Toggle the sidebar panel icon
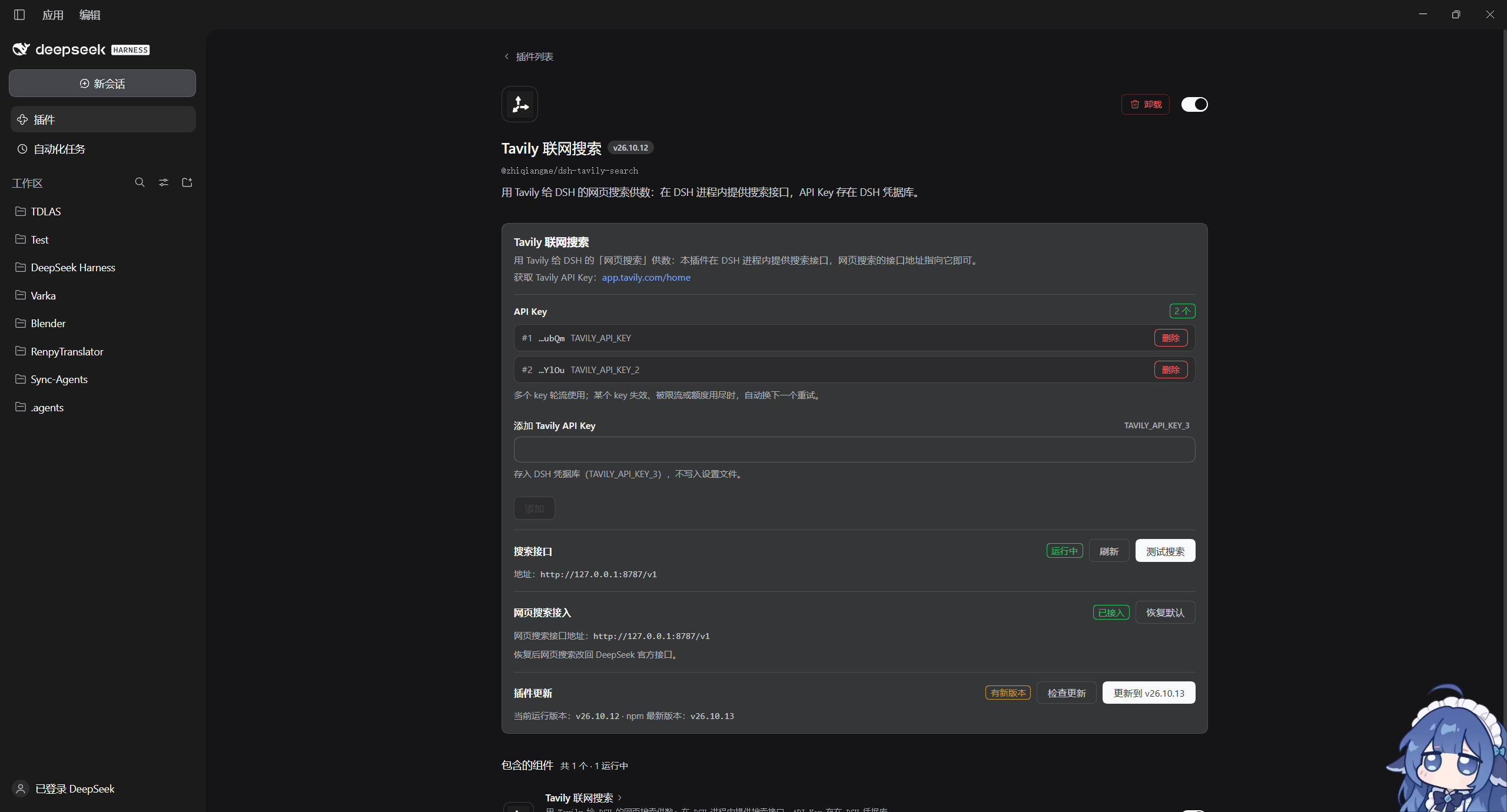This screenshot has width=1507, height=812. 19,15
